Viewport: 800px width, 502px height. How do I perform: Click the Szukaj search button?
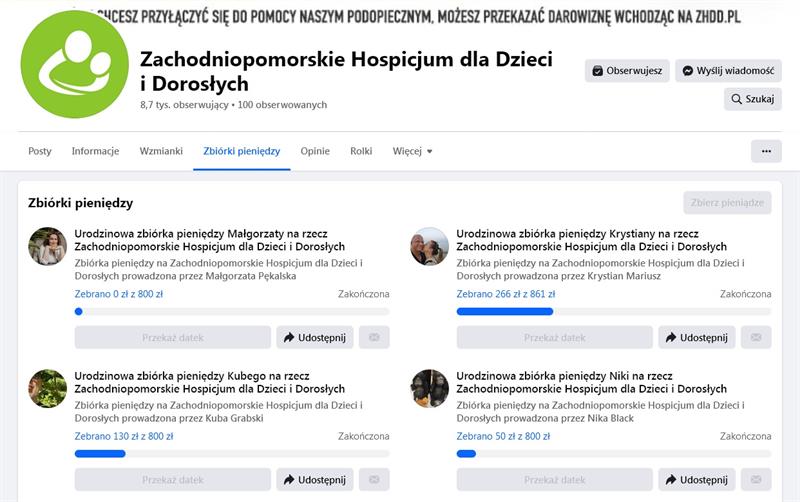coord(752,99)
